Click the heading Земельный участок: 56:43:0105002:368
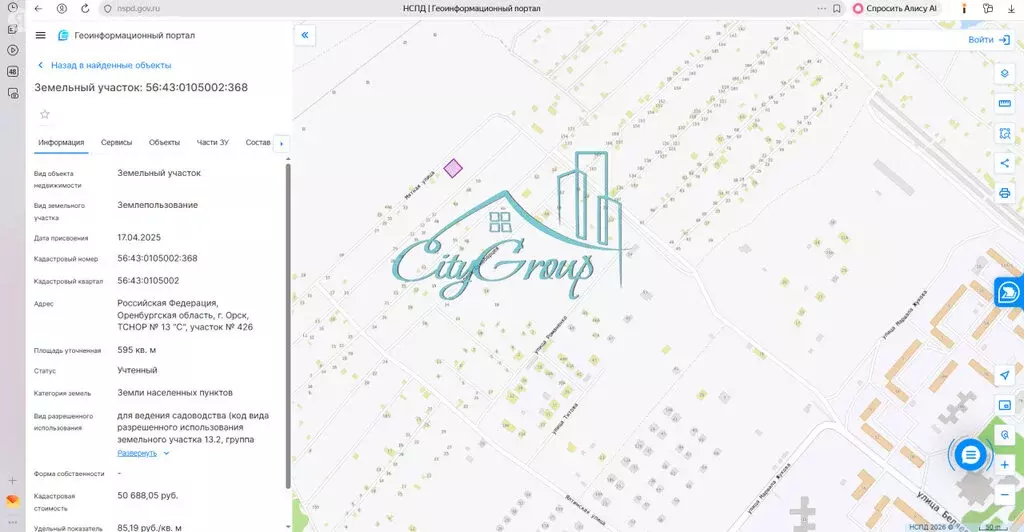This screenshot has height=532, width=1024. click(141, 87)
